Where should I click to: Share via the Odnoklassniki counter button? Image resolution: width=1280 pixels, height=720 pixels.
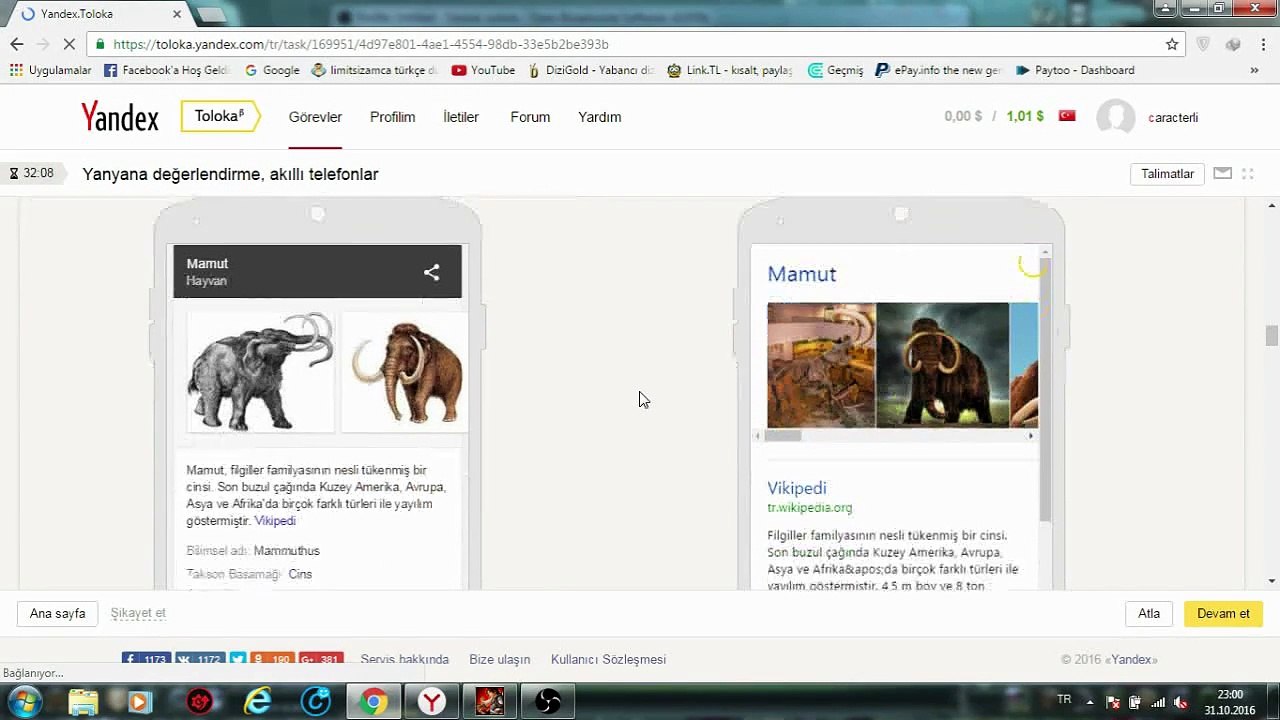tap(271, 659)
